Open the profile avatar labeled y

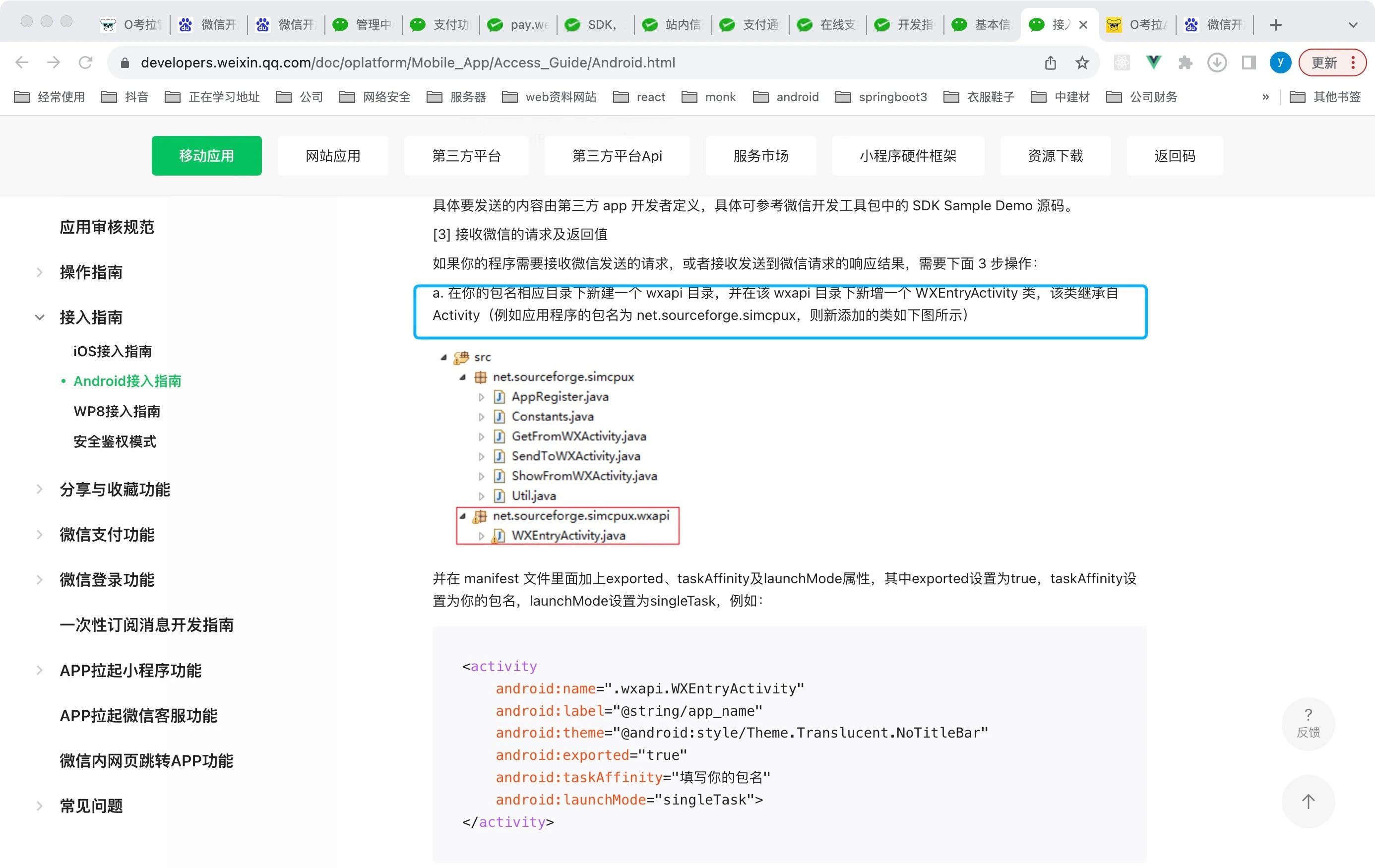(1280, 62)
